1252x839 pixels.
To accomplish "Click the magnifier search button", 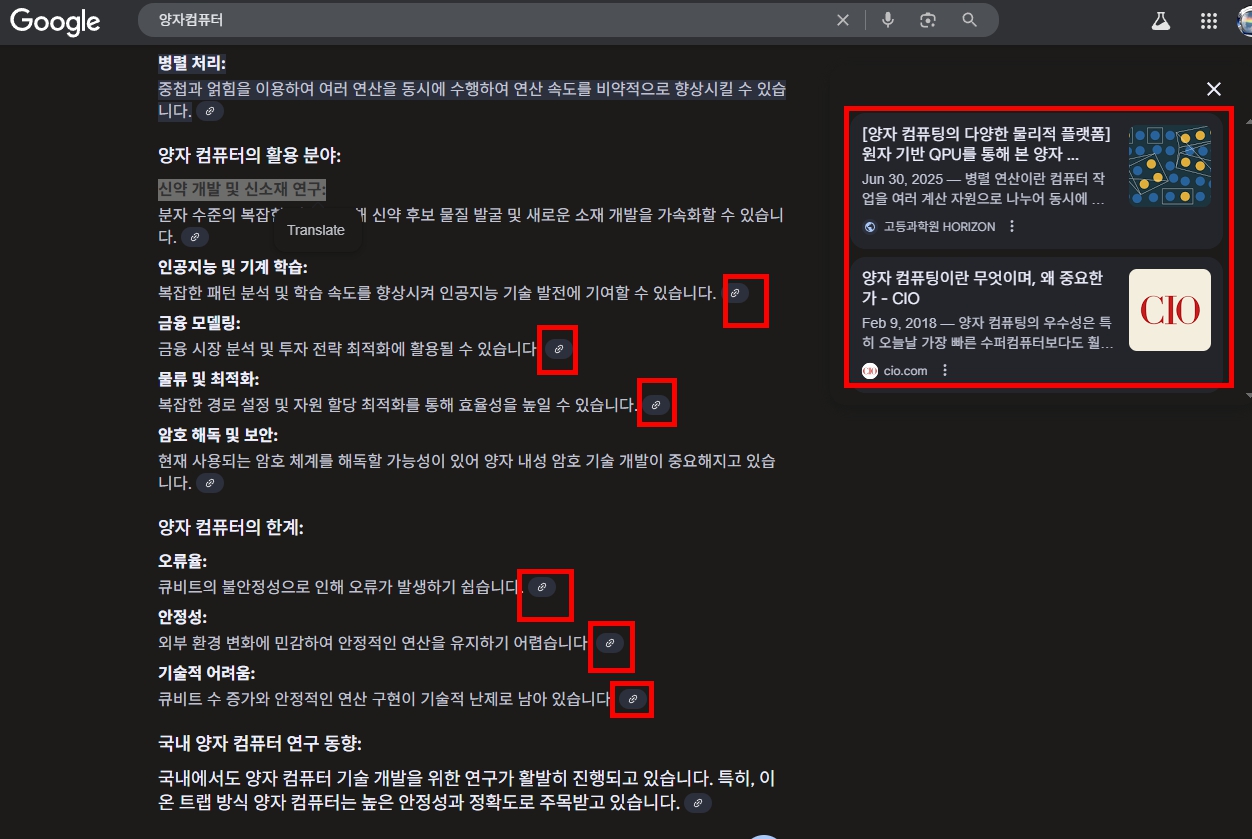I will click(x=969, y=20).
